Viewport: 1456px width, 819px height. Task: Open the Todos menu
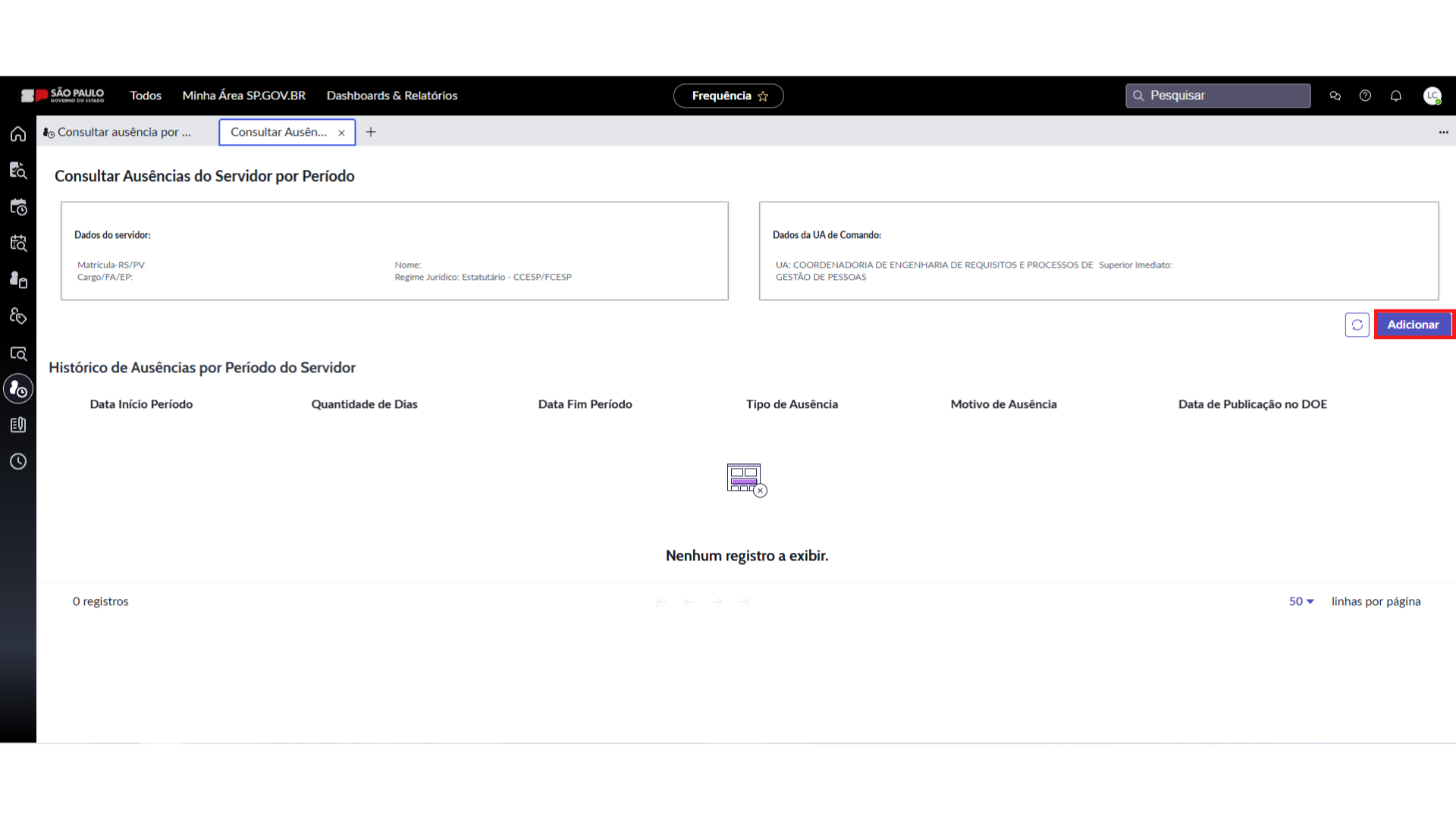[146, 96]
